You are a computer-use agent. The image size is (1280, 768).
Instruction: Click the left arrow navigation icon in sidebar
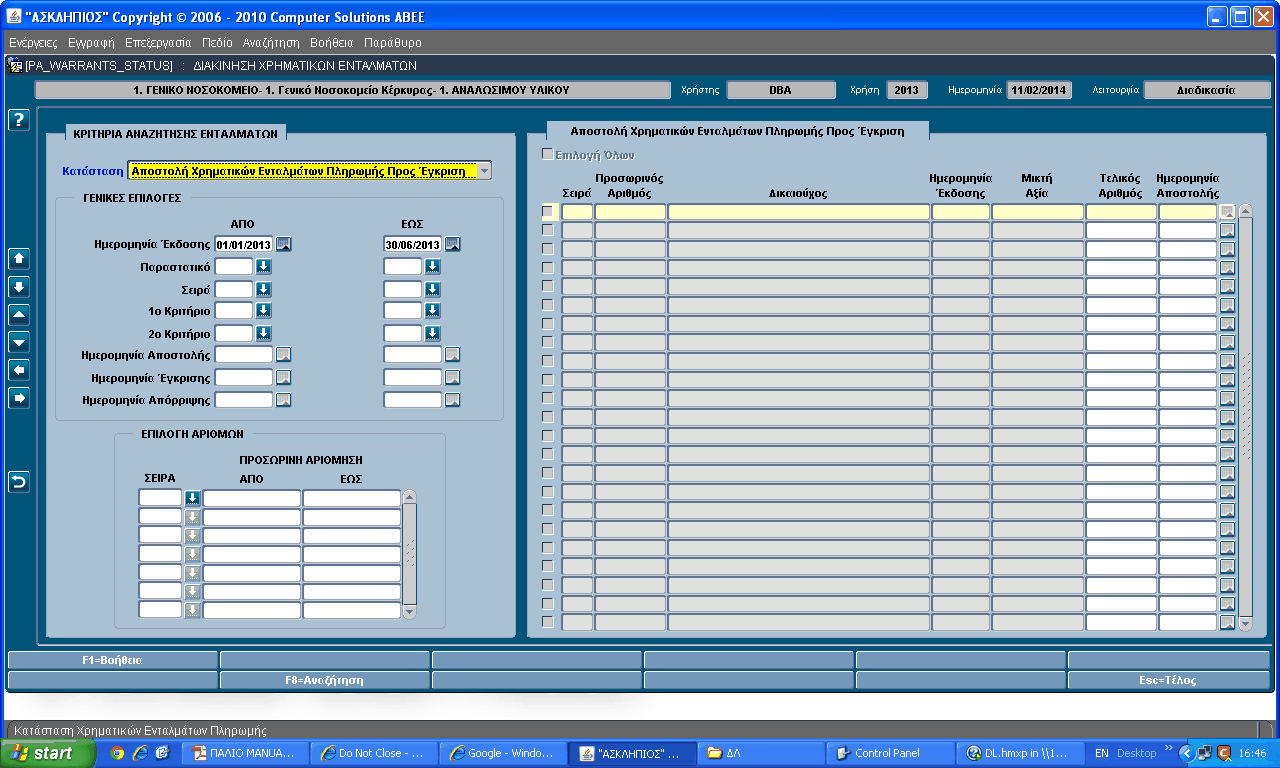19,370
